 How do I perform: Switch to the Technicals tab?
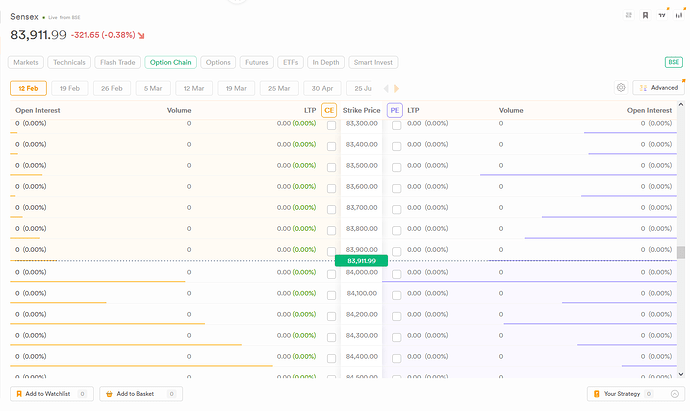69,62
